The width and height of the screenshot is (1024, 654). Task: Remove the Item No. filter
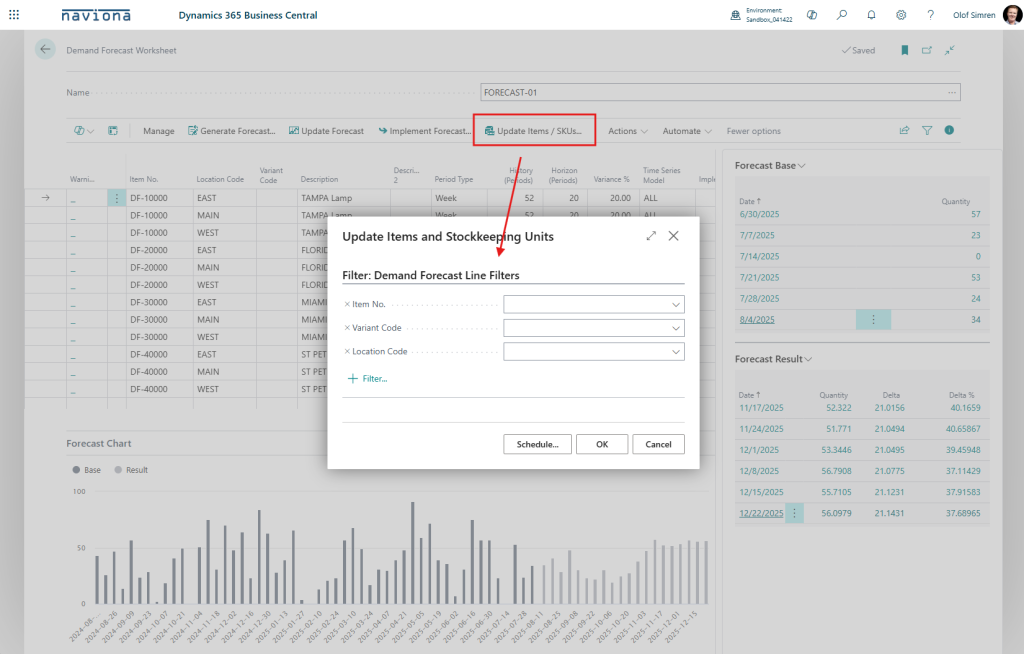click(x=347, y=304)
